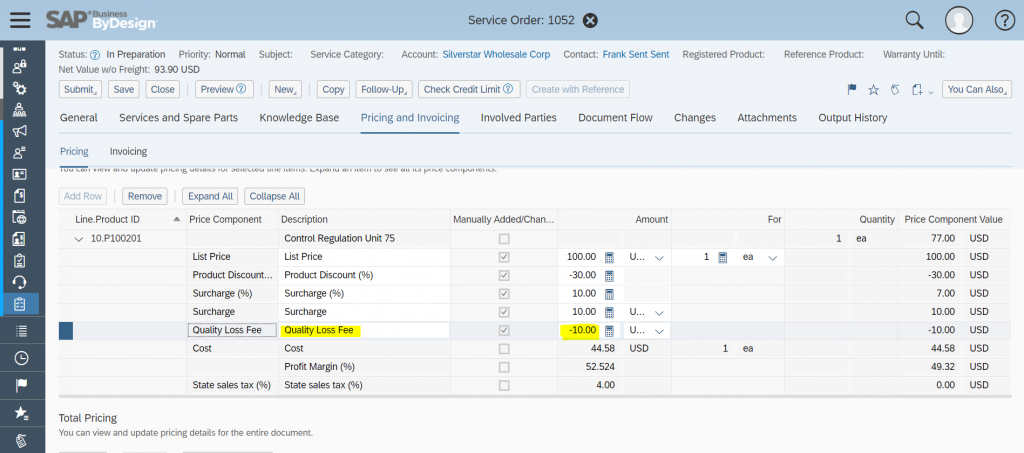Switch to the General tab
This screenshot has width=1024, height=453.
(79, 118)
